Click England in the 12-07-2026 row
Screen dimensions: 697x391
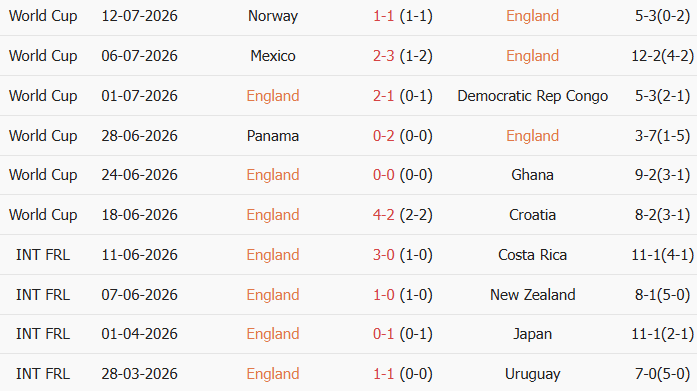[533, 16]
